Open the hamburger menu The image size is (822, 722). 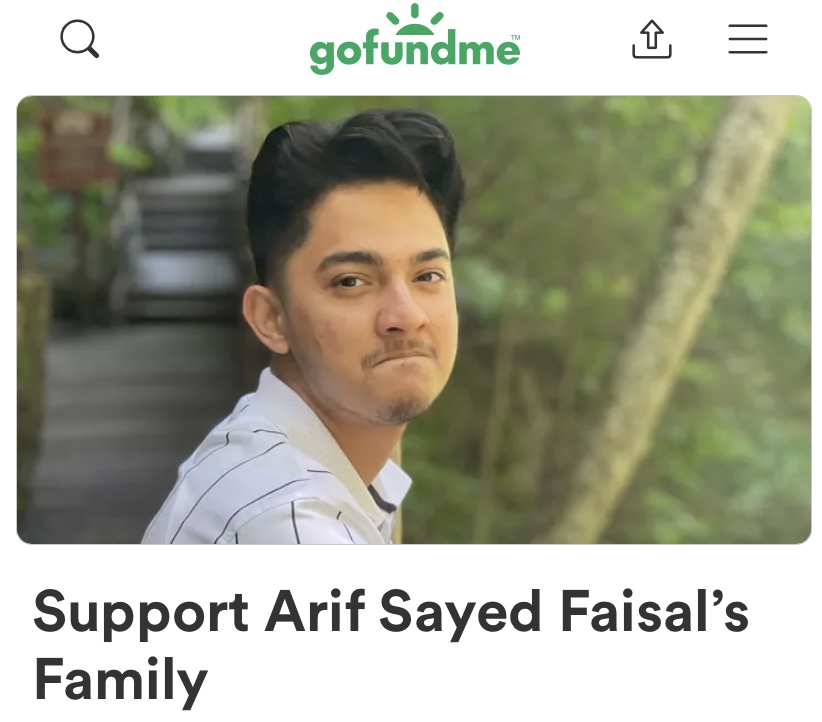(x=748, y=39)
